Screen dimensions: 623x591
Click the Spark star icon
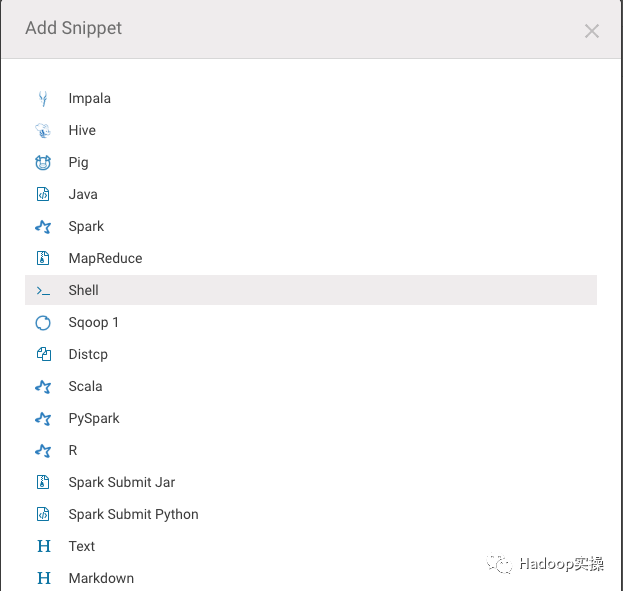pyautogui.click(x=43, y=227)
